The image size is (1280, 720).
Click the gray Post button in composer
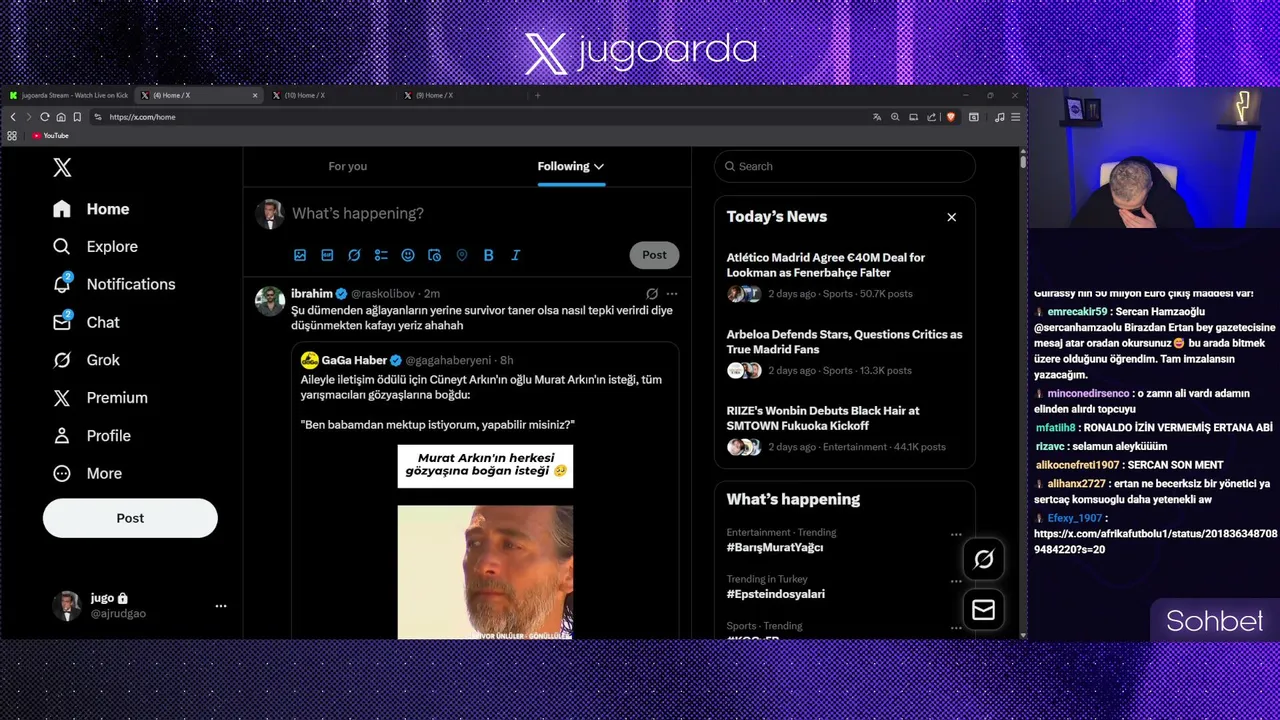click(654, 255)
